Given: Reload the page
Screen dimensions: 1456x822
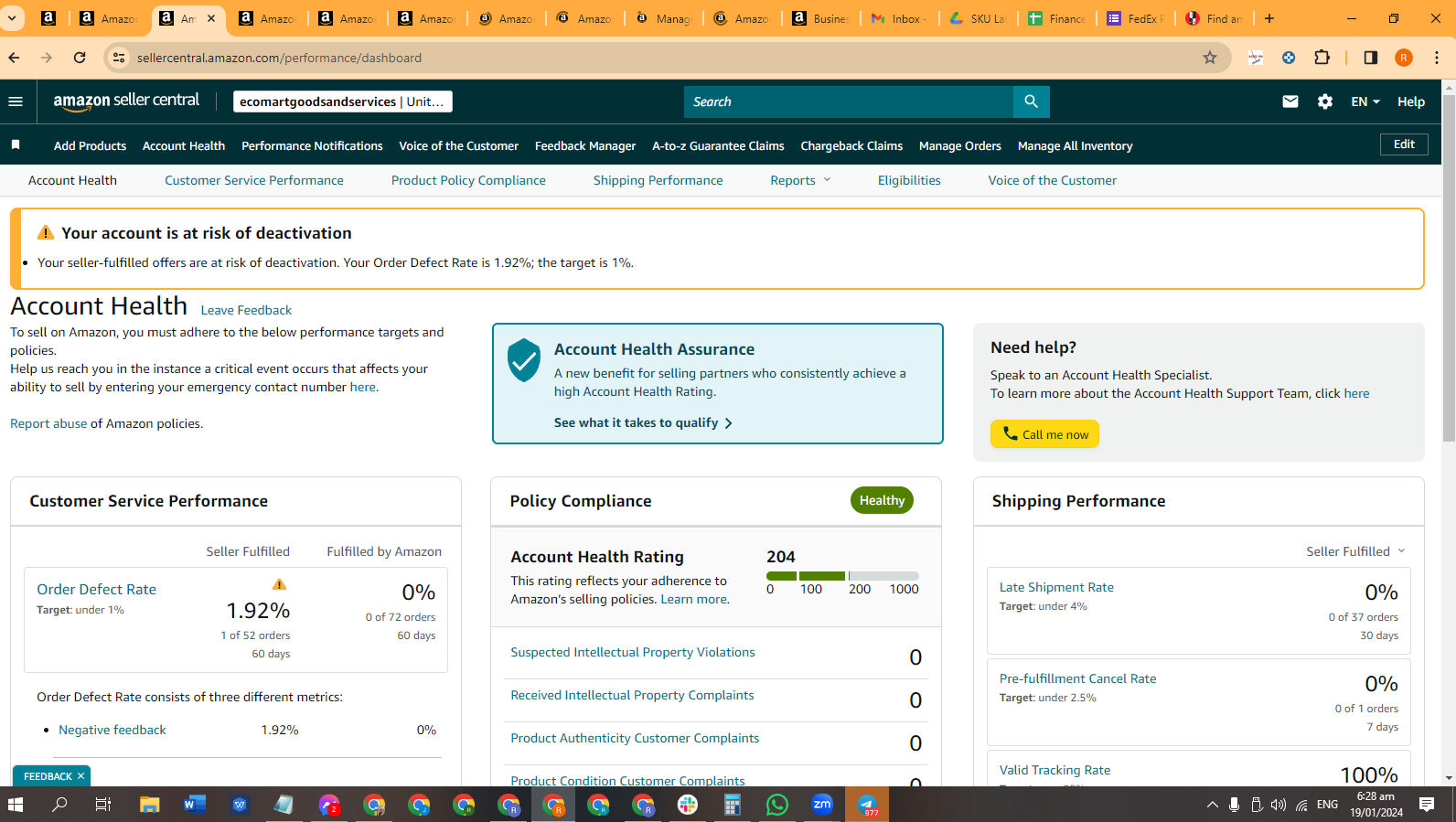Looking at the screenshot, I should (80, 58).
